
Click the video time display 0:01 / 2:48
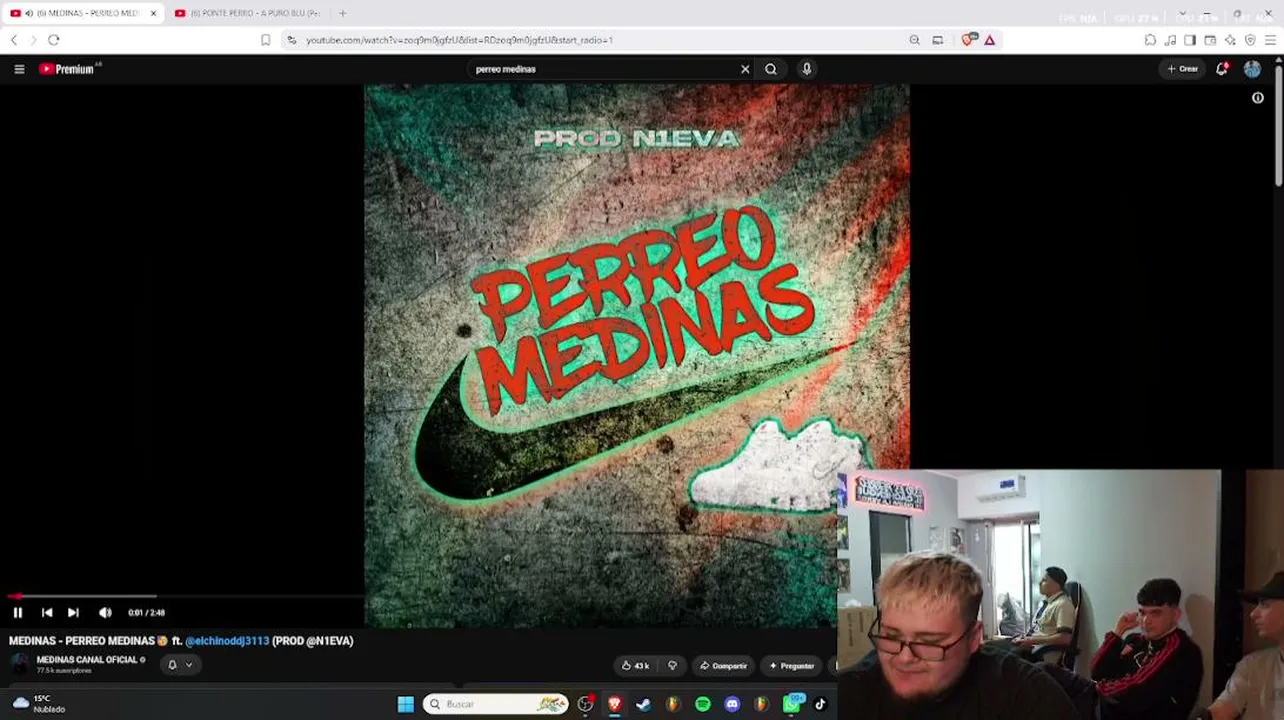147,613
